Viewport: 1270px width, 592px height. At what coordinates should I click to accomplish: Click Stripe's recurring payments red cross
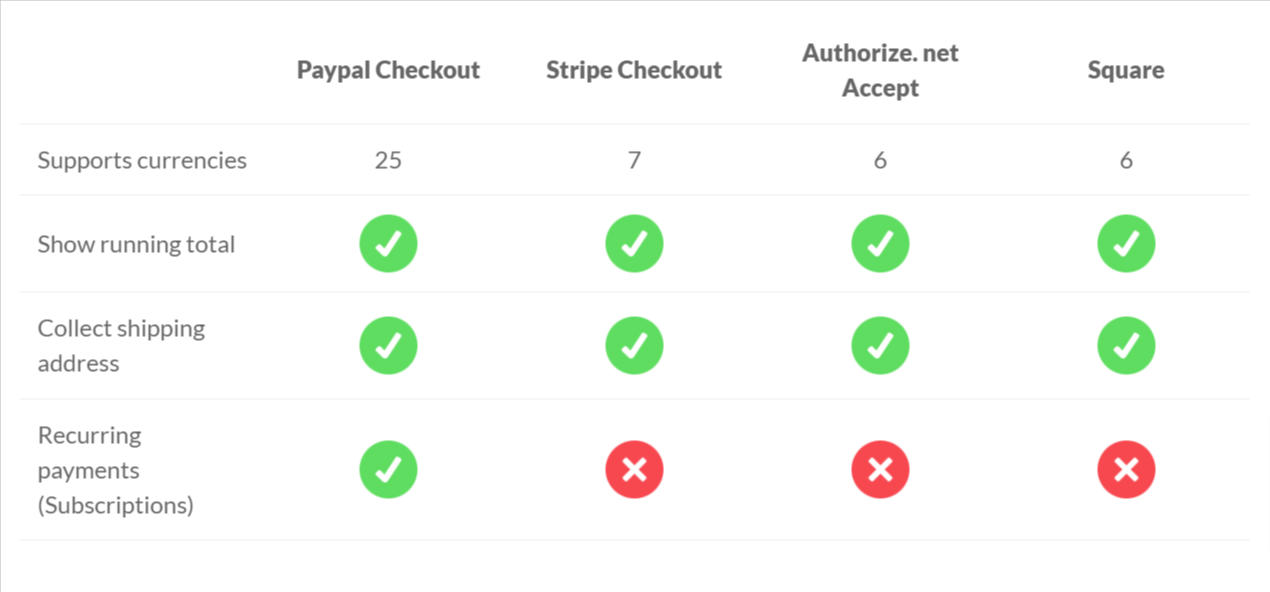[634, 470]
